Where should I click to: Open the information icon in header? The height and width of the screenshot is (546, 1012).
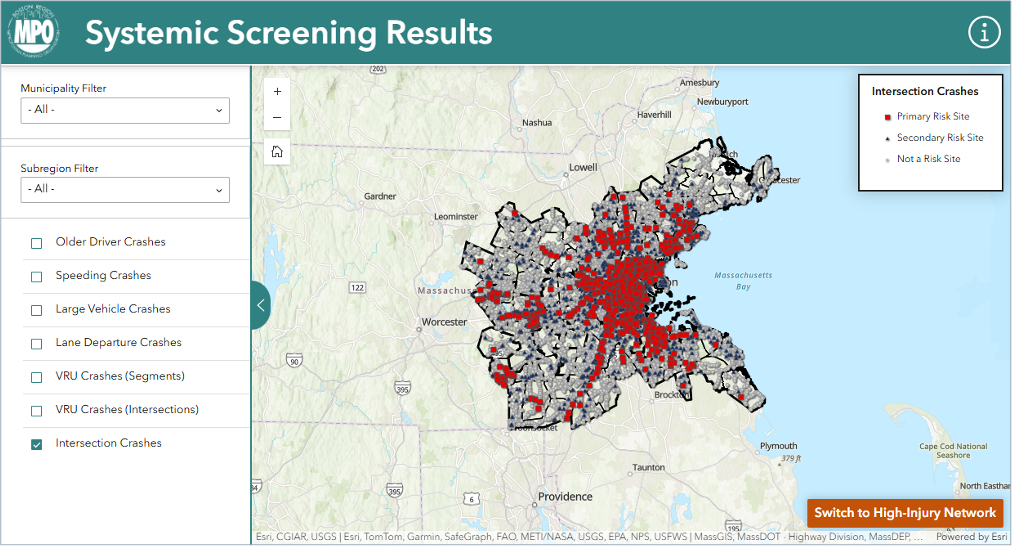coord(984,32)
